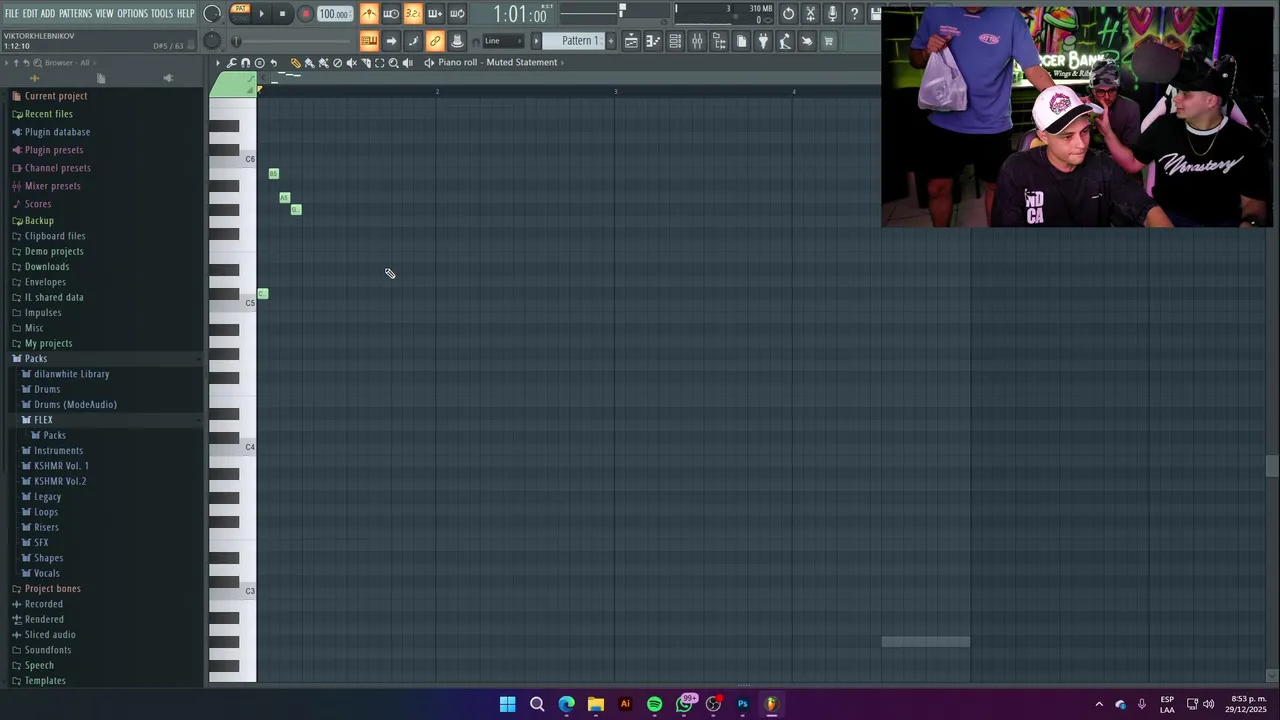
Task: Open piano roll Tools wrench menu
Action: pyautogui.click(x=231, y=62)
